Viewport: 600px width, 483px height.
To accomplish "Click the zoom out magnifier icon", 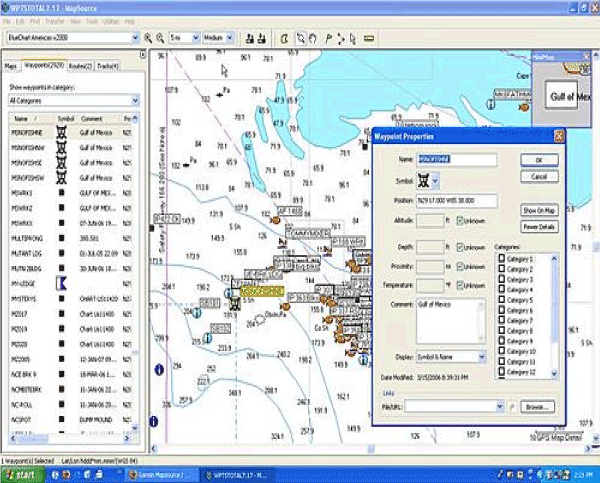I will point(159,38).
